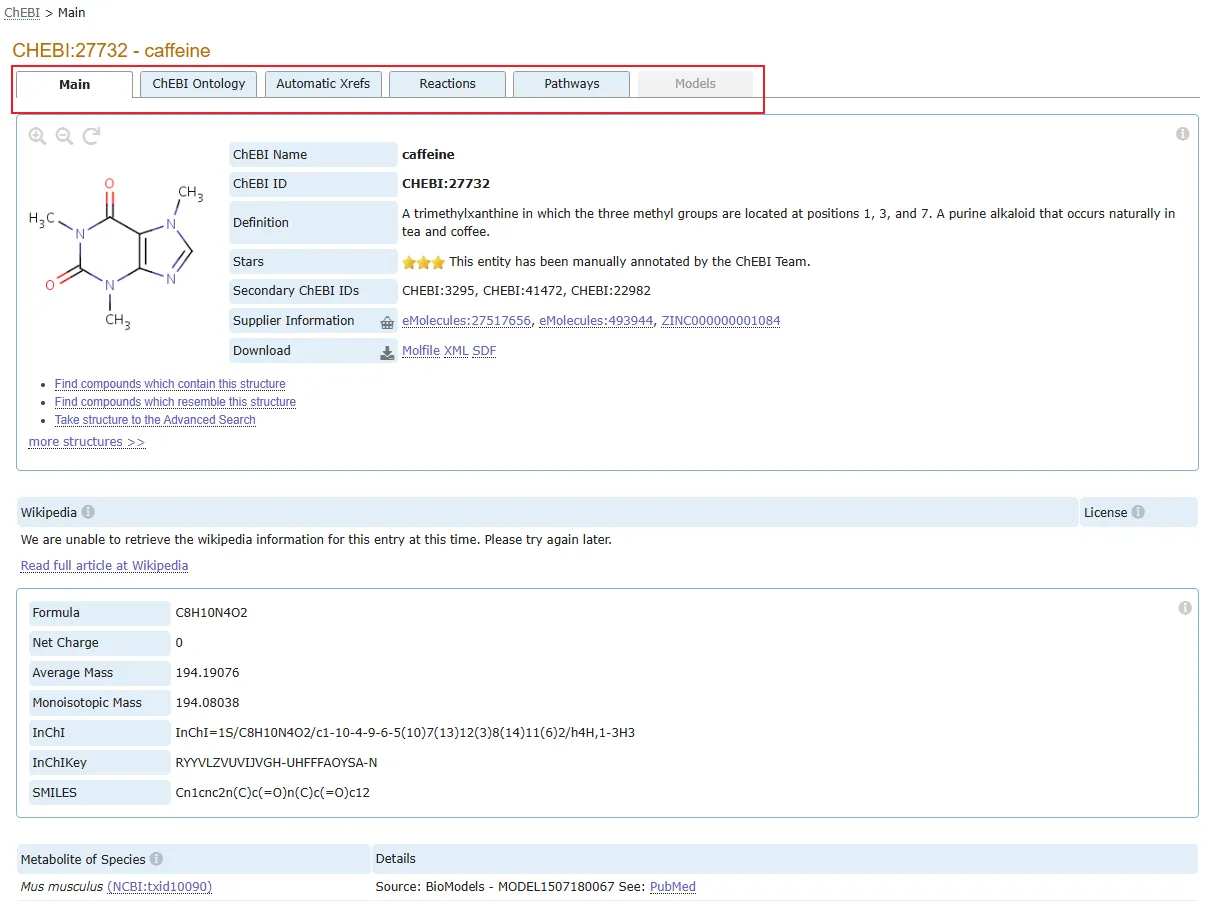Switch to the ChEBI Ontology tab
Screen dimensions: 1211x906
[x=199, y=84]
